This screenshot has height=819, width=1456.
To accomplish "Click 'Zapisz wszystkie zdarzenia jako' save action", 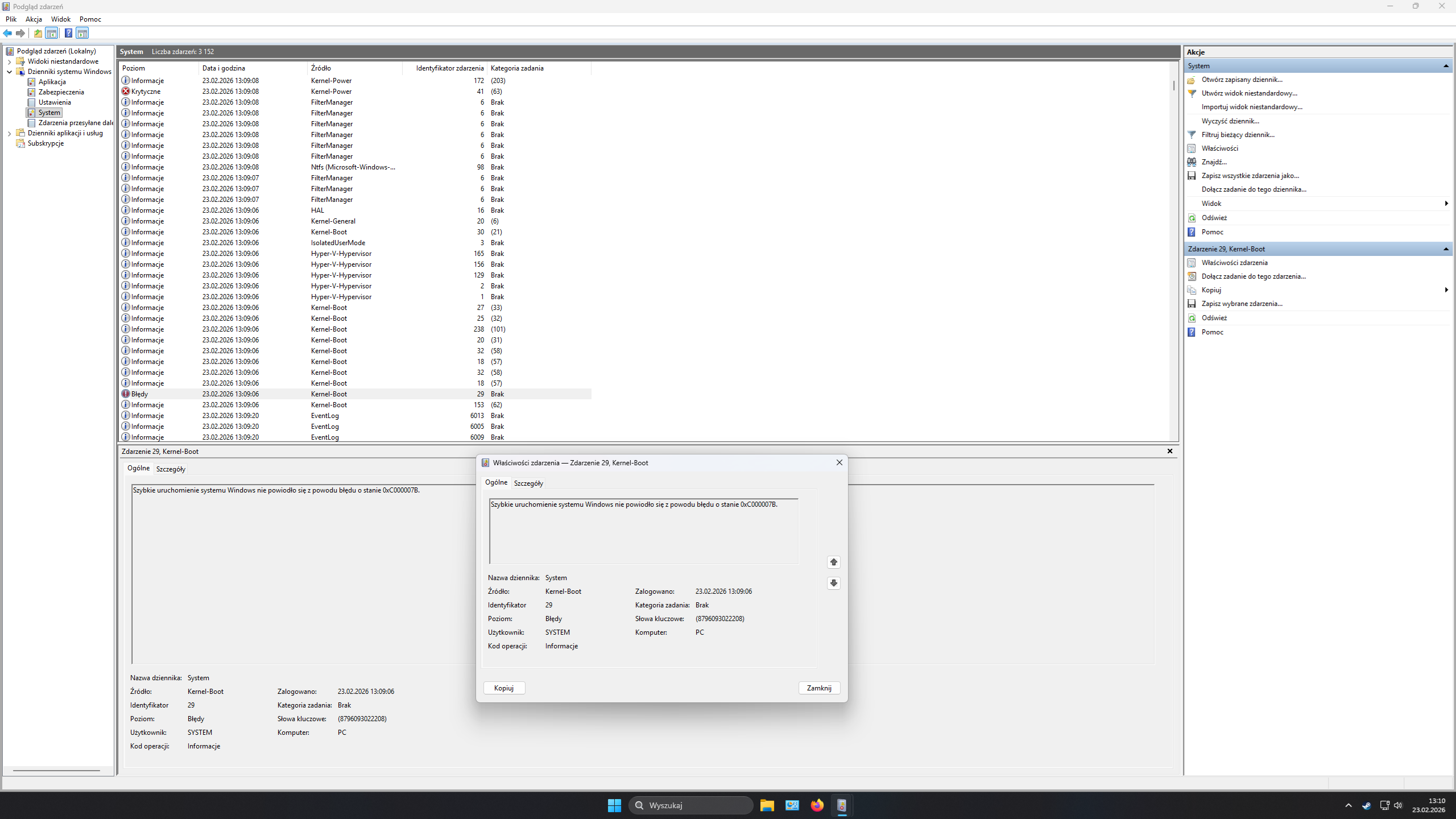I will coord(1250,176).
